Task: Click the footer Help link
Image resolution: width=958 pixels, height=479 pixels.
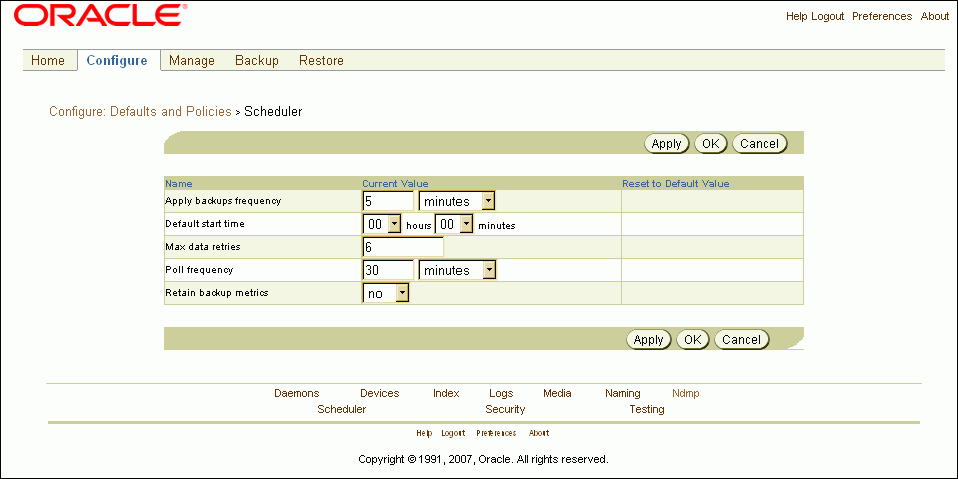Action: (424, 433)
